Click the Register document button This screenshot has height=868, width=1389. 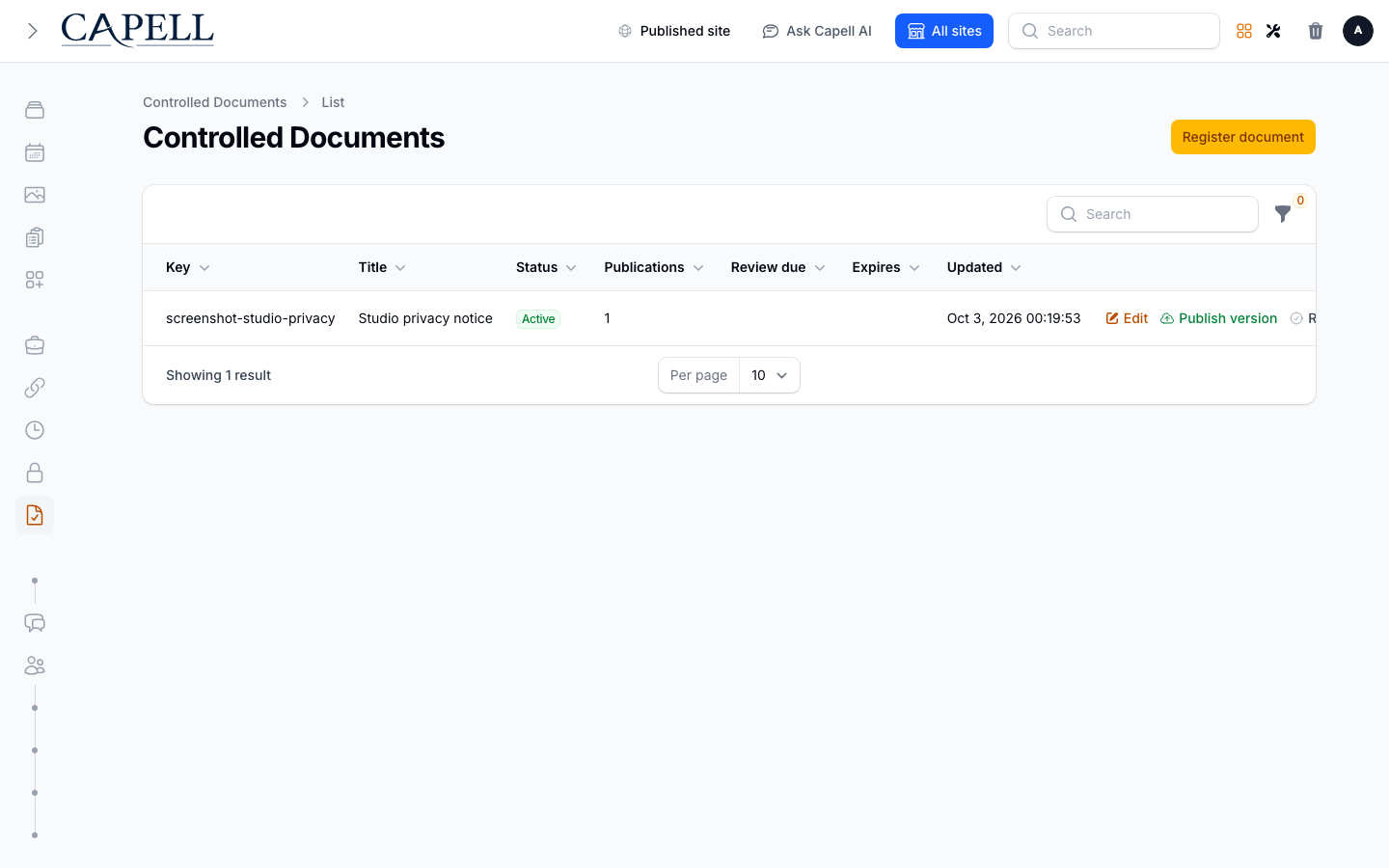pyautogui.click(x=1243, y=137)
